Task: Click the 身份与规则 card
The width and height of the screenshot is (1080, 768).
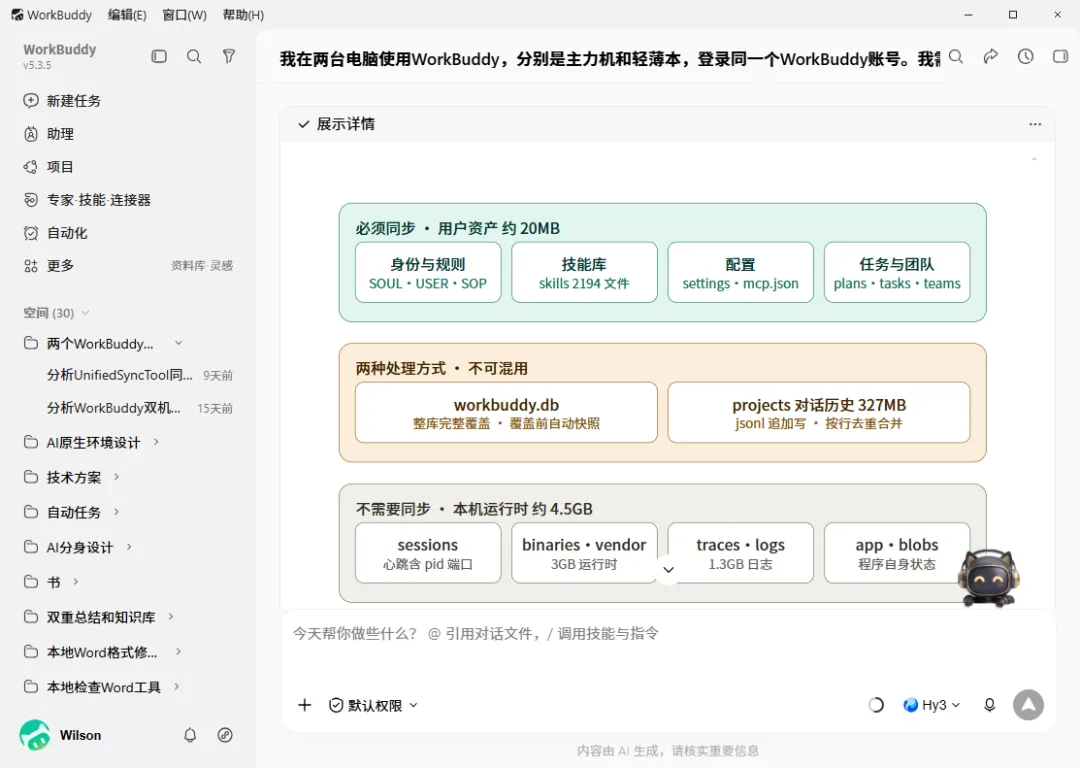Action: 428,272
